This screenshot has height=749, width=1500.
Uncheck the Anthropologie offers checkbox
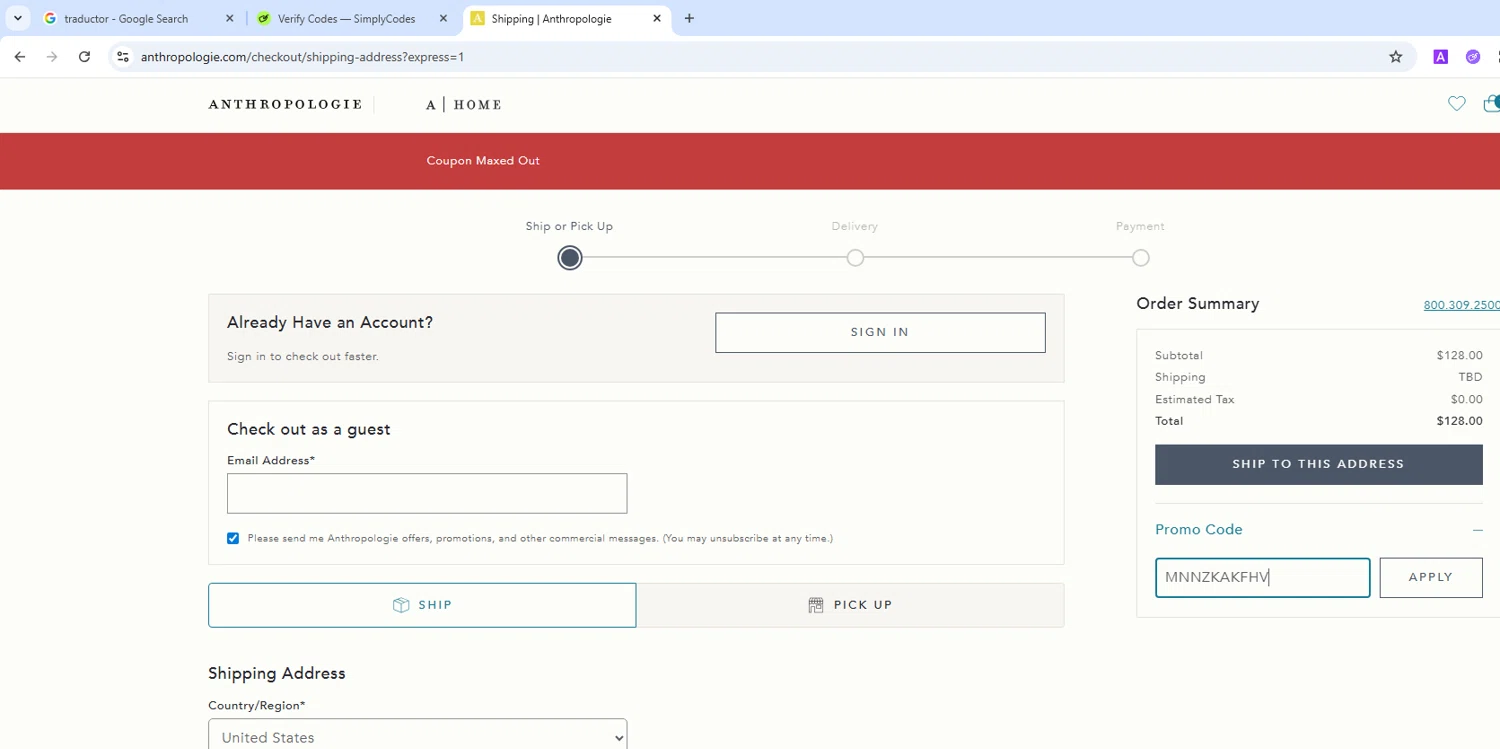(233, 538)
